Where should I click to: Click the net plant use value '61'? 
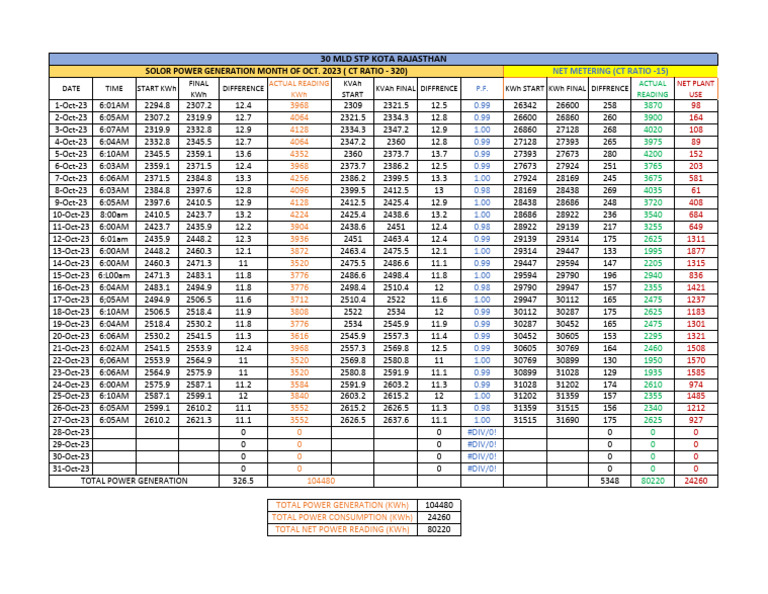point(696,190)
